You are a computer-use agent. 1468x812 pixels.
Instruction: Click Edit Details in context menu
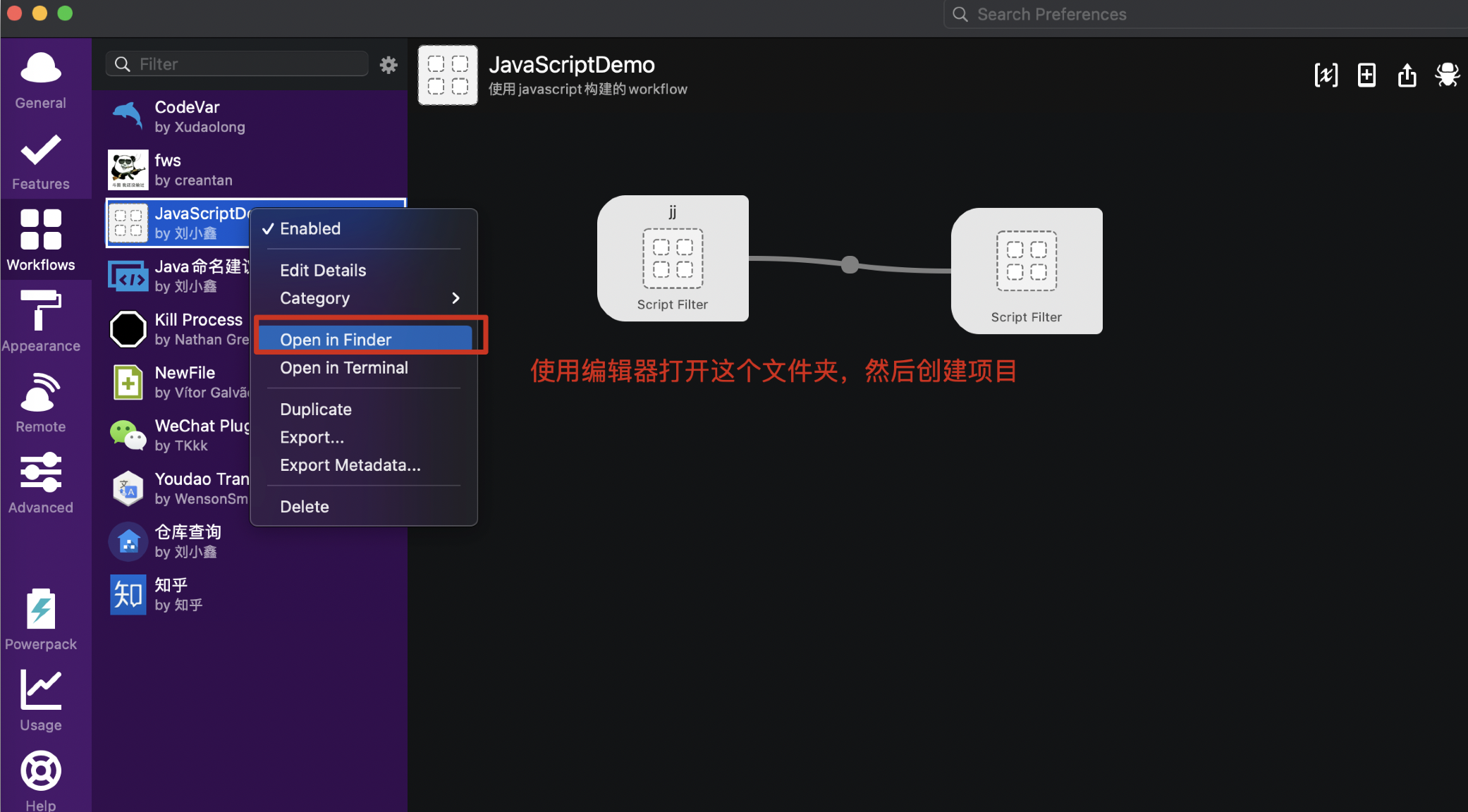click(323, 271)
